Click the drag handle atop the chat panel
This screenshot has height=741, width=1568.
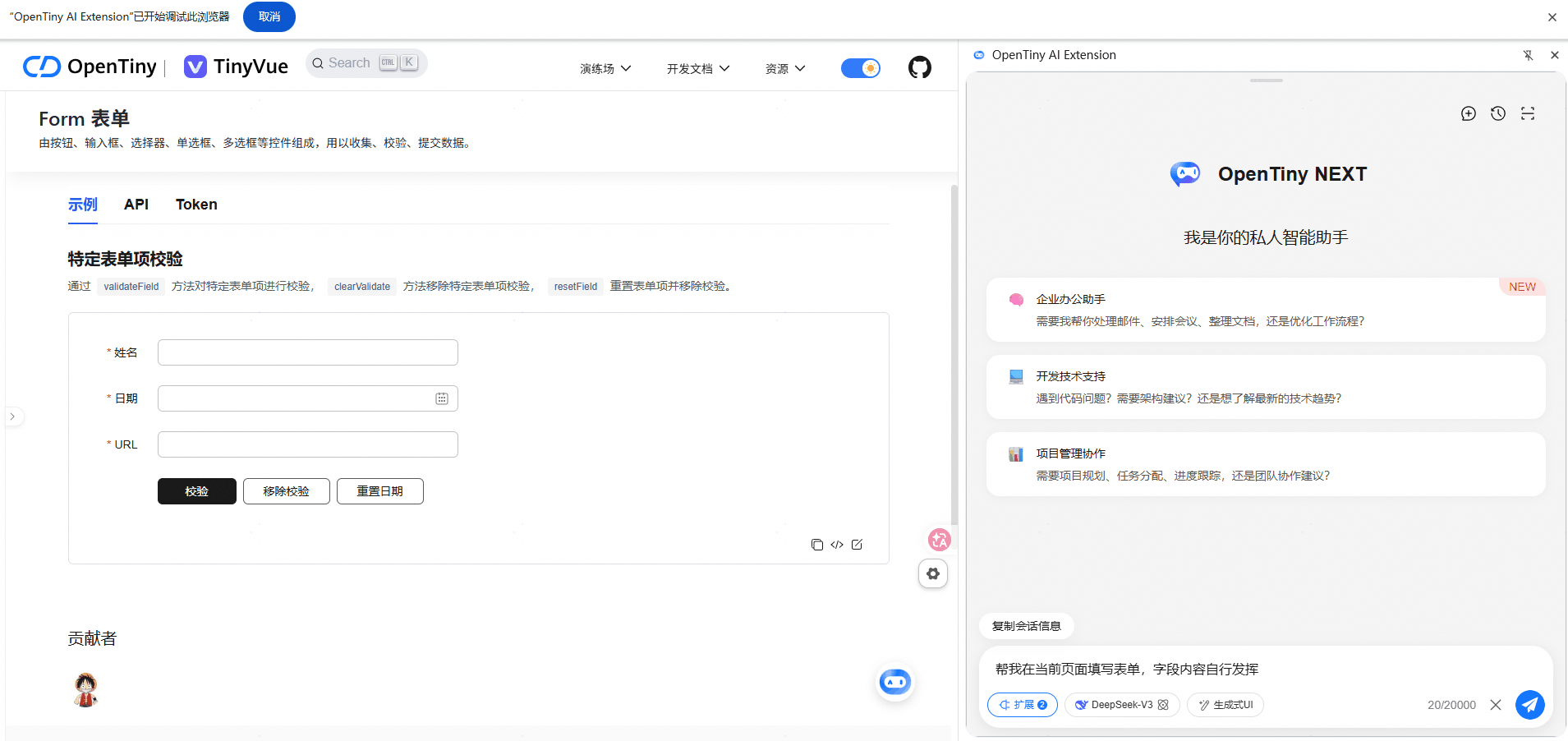coord(1267,81)
